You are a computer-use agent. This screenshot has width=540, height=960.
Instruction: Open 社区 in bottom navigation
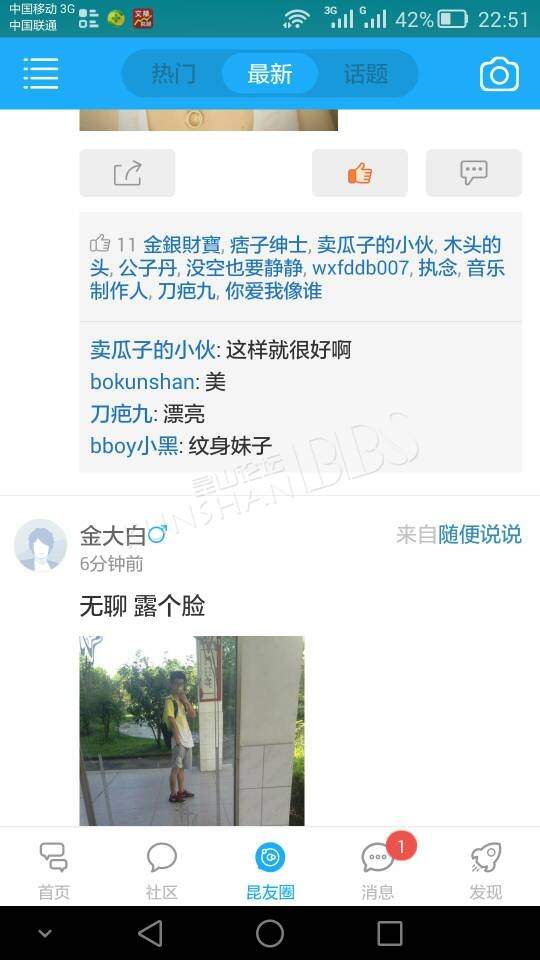162,870
